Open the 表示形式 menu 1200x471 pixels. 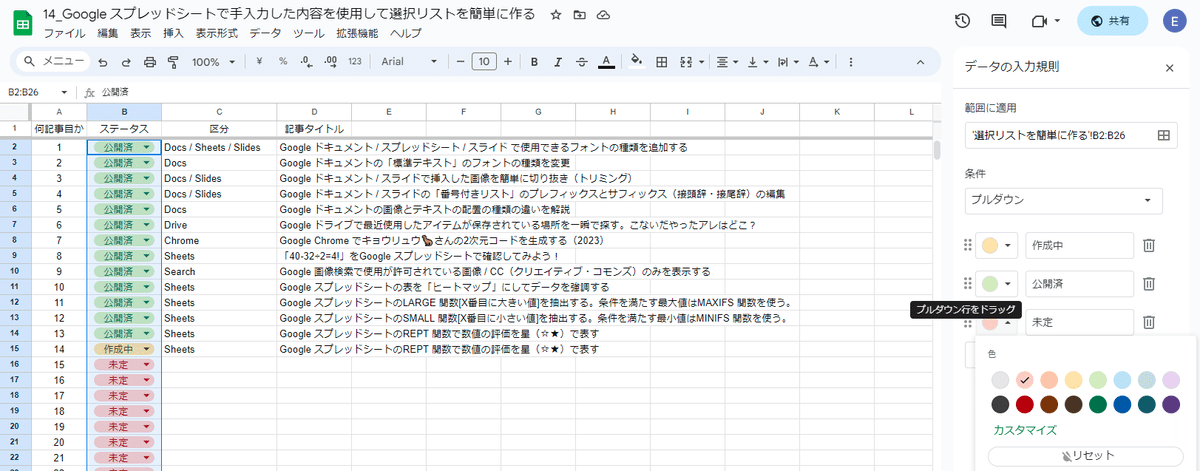tap(217, 33)
